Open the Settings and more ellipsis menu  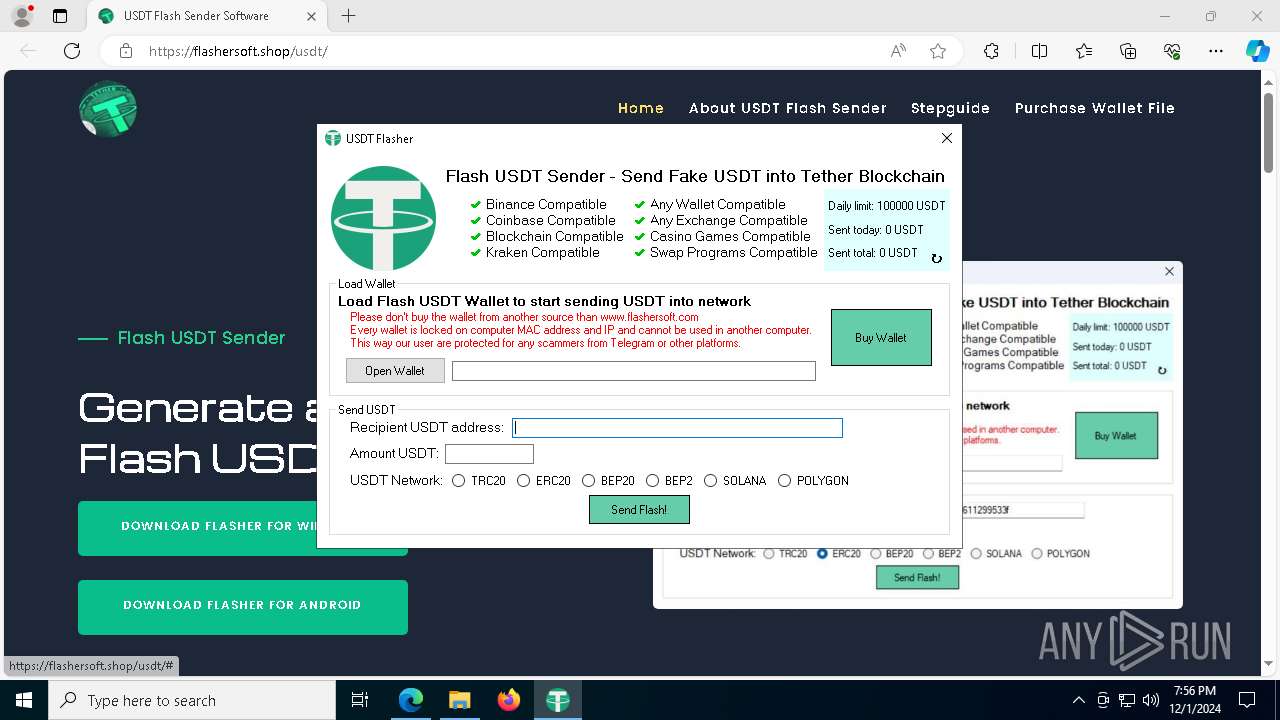(x=1216, y=51)
